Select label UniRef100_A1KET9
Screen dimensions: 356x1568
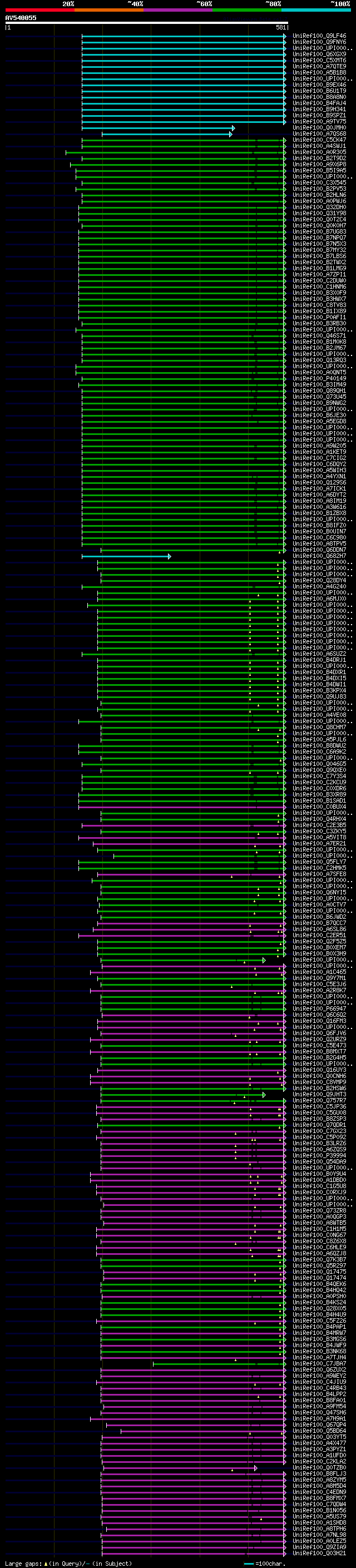[319, 452]
